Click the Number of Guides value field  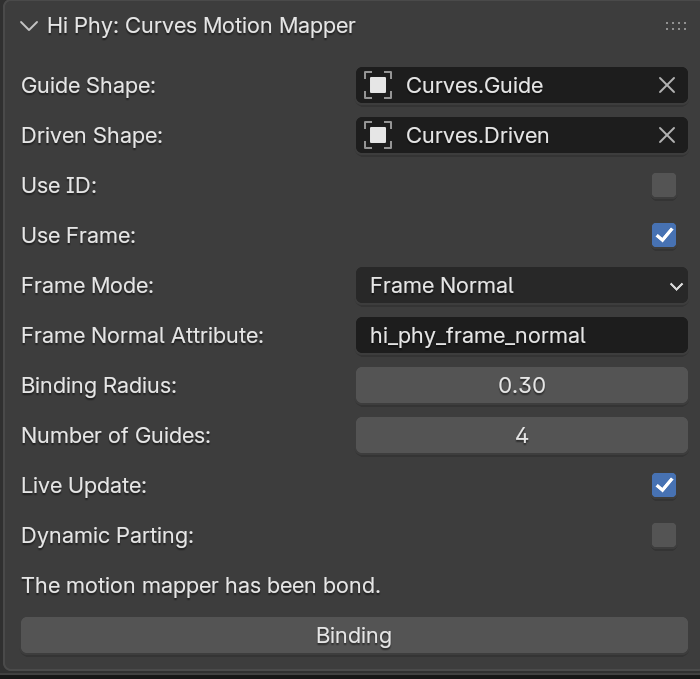[x=521, y=435]
